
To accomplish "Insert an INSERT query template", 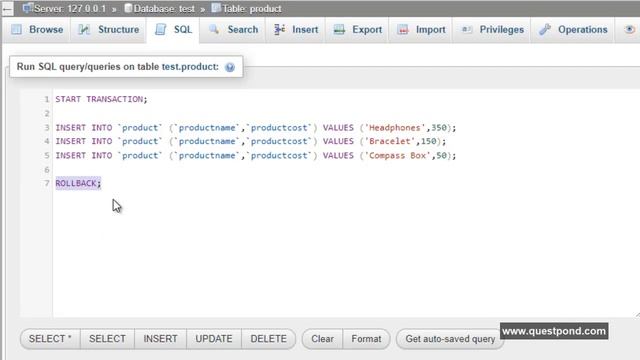I will (160, 339).
